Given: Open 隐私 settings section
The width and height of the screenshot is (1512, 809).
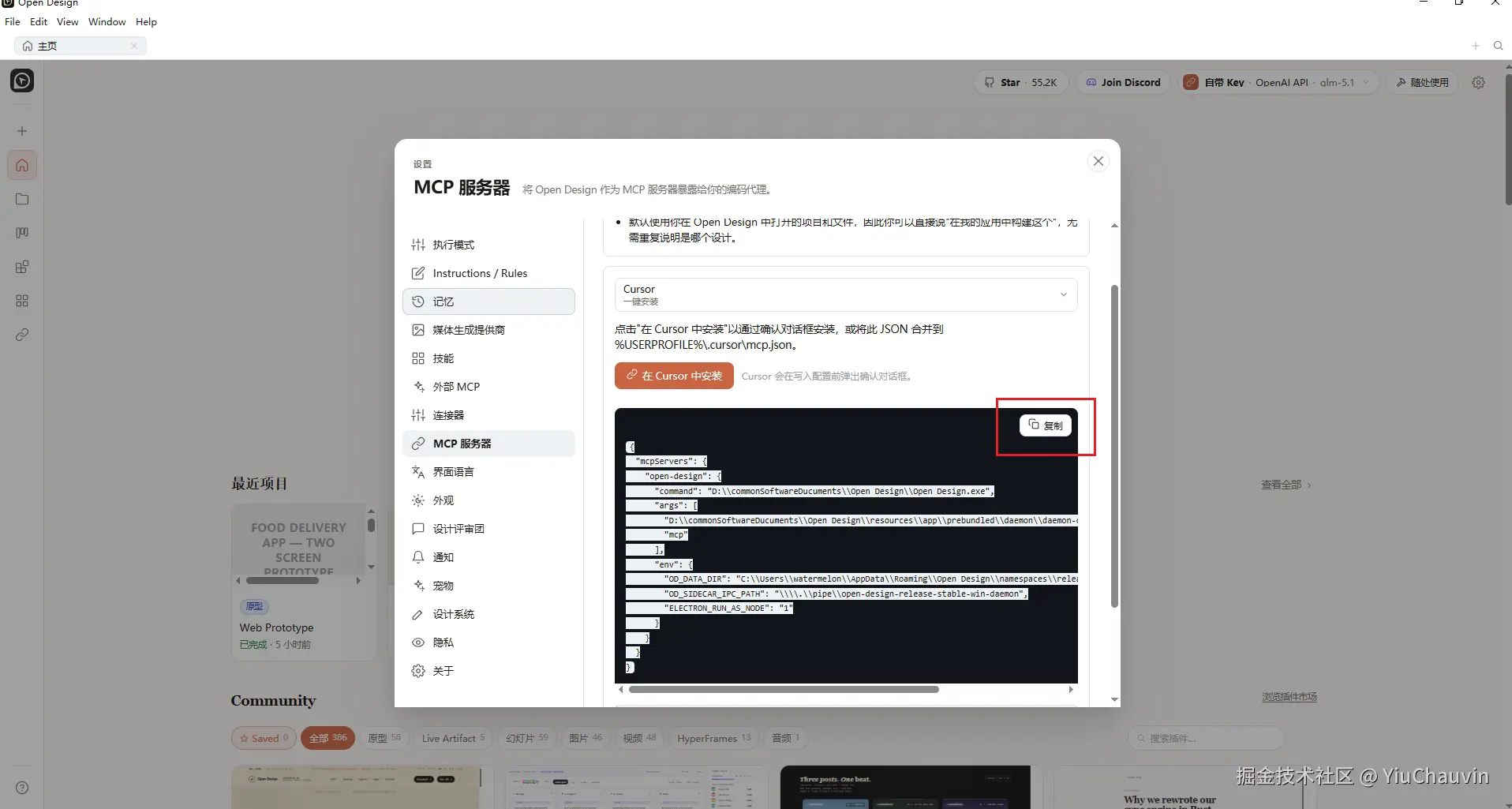Looking at the screenshot, I should coord(488,642).
